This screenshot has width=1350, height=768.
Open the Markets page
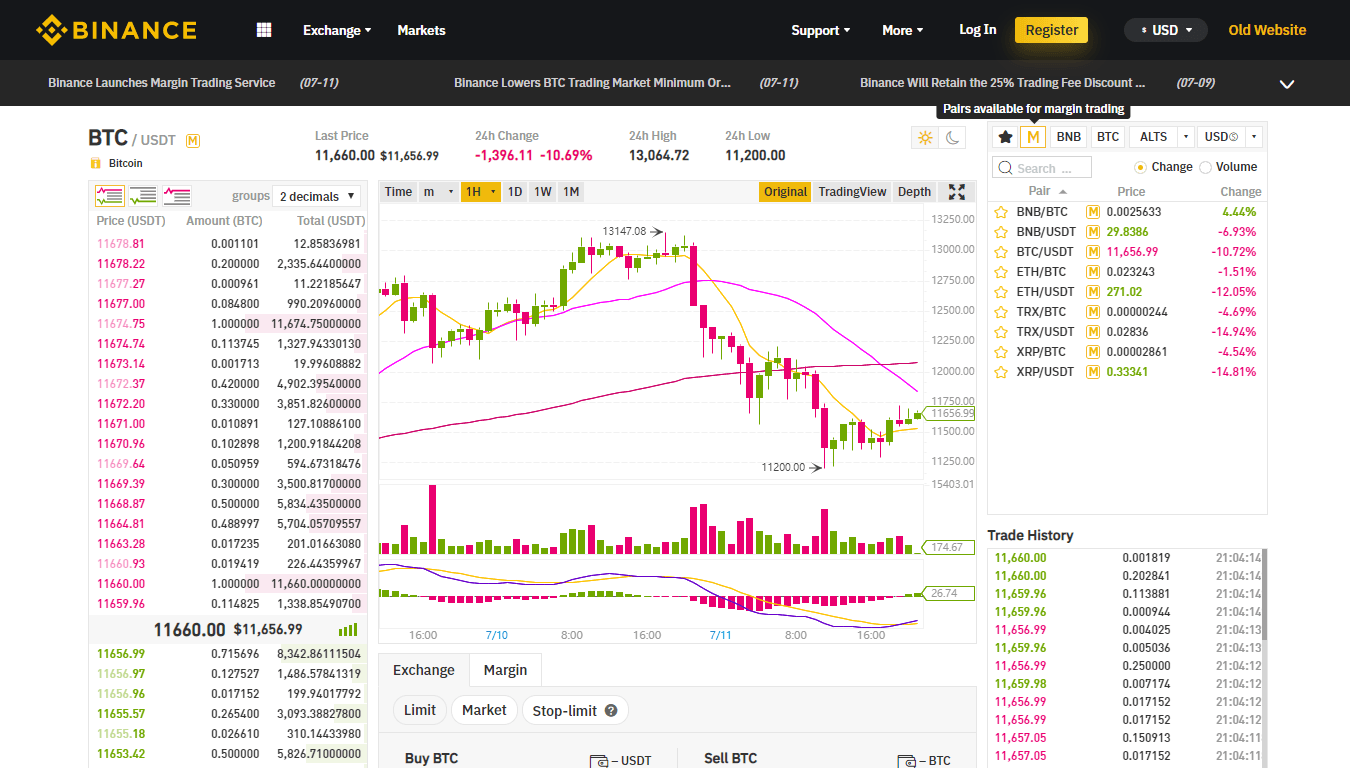(421, 30)
